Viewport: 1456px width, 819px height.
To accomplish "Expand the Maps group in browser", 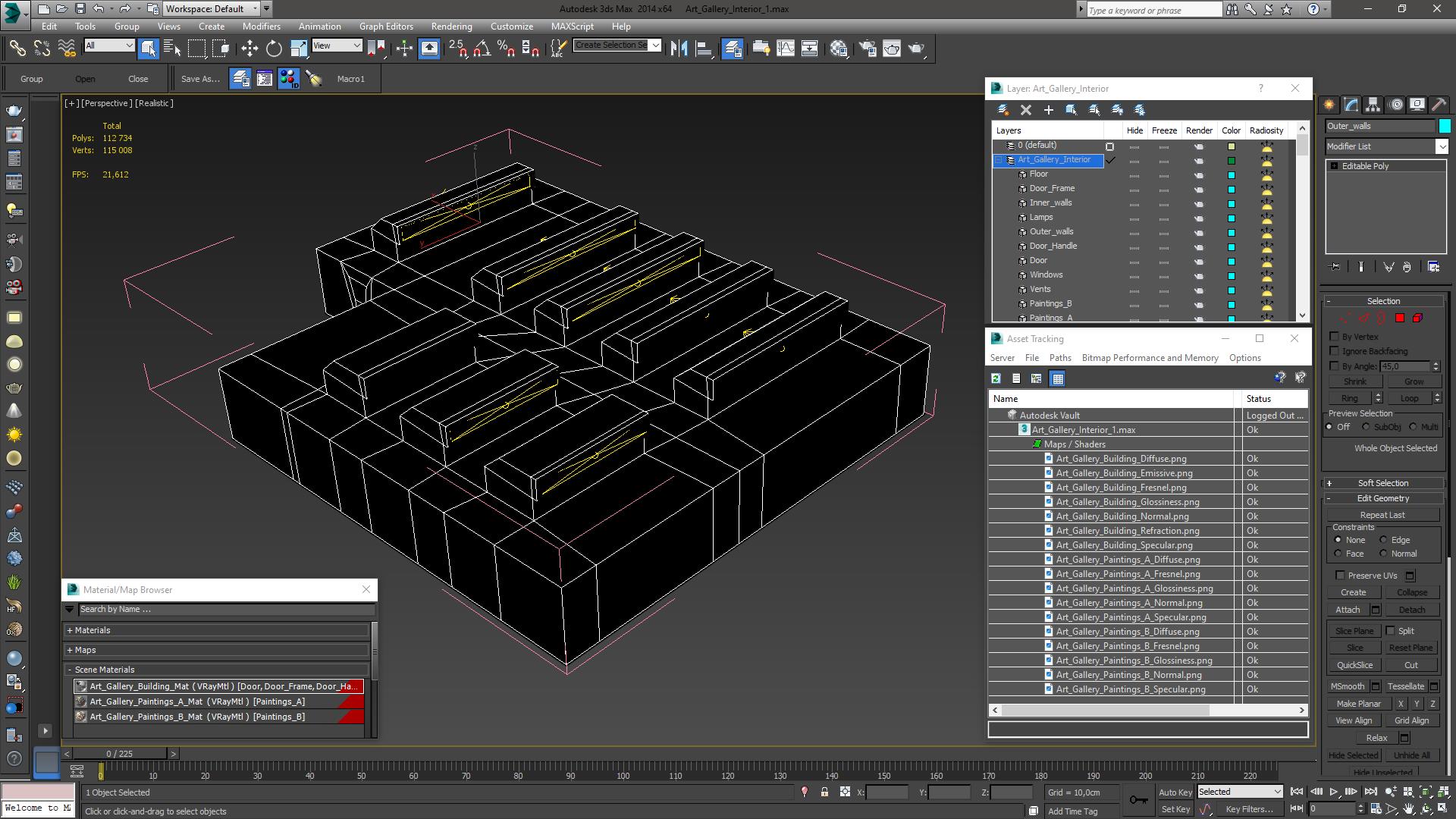I will point(217,650).
